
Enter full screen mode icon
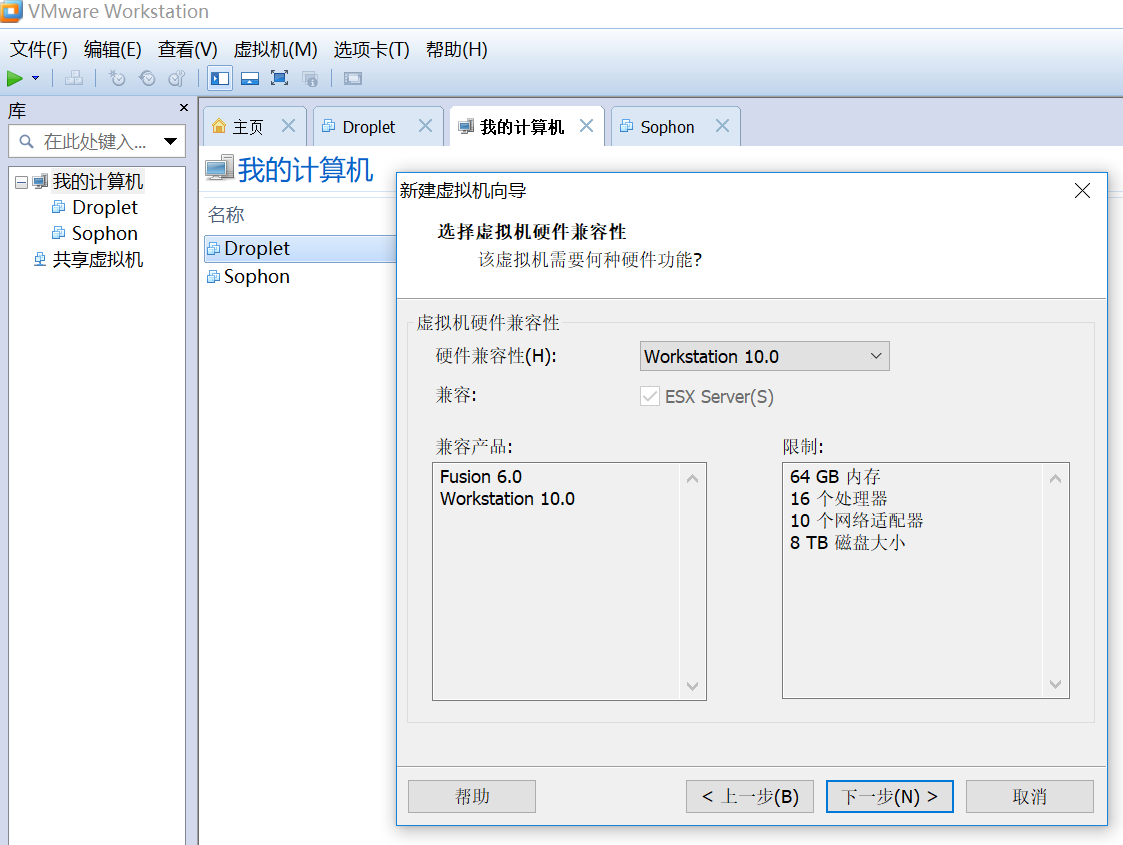(x=279, y=79)
